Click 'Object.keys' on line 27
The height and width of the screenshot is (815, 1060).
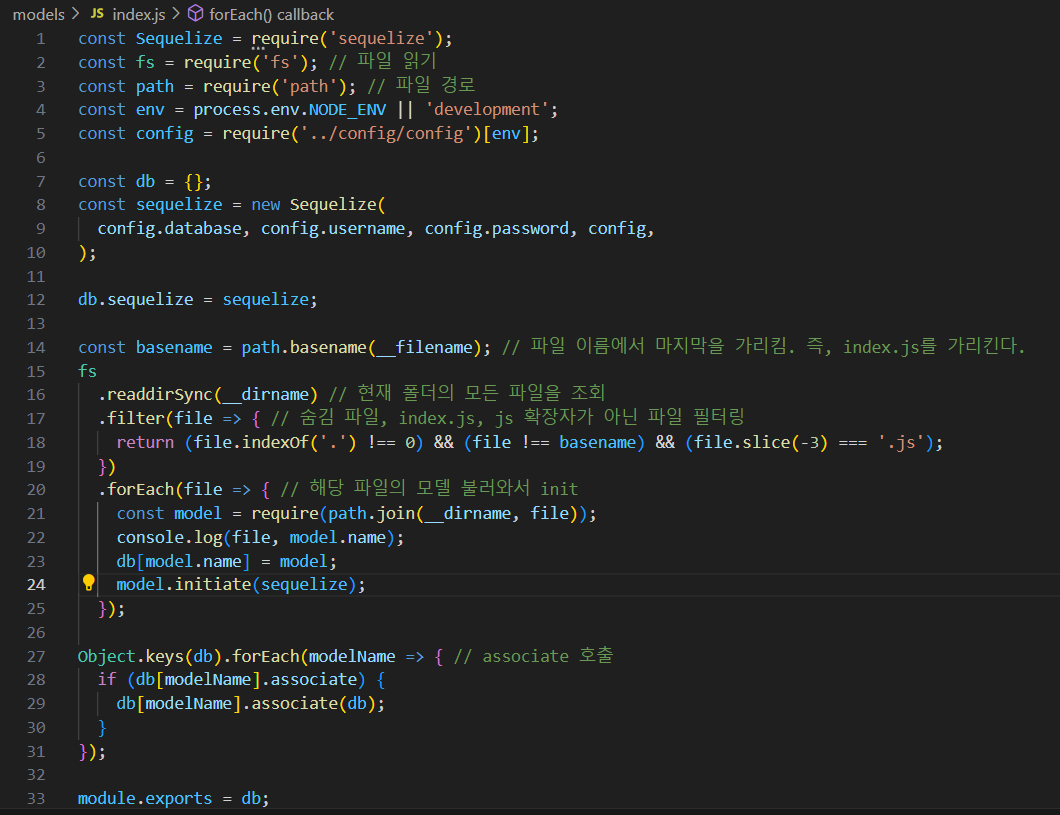point(131,656)
